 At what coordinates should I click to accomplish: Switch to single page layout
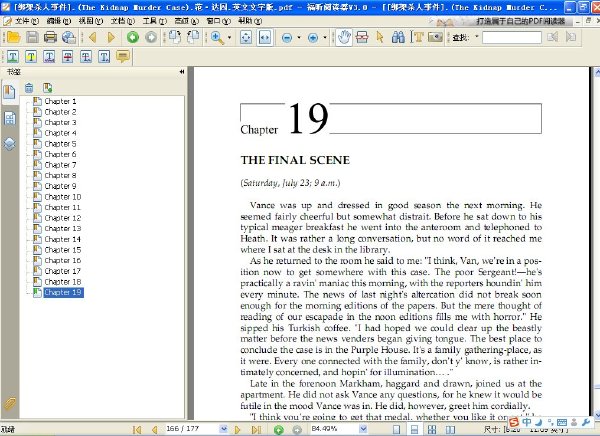tap(396, 429)
